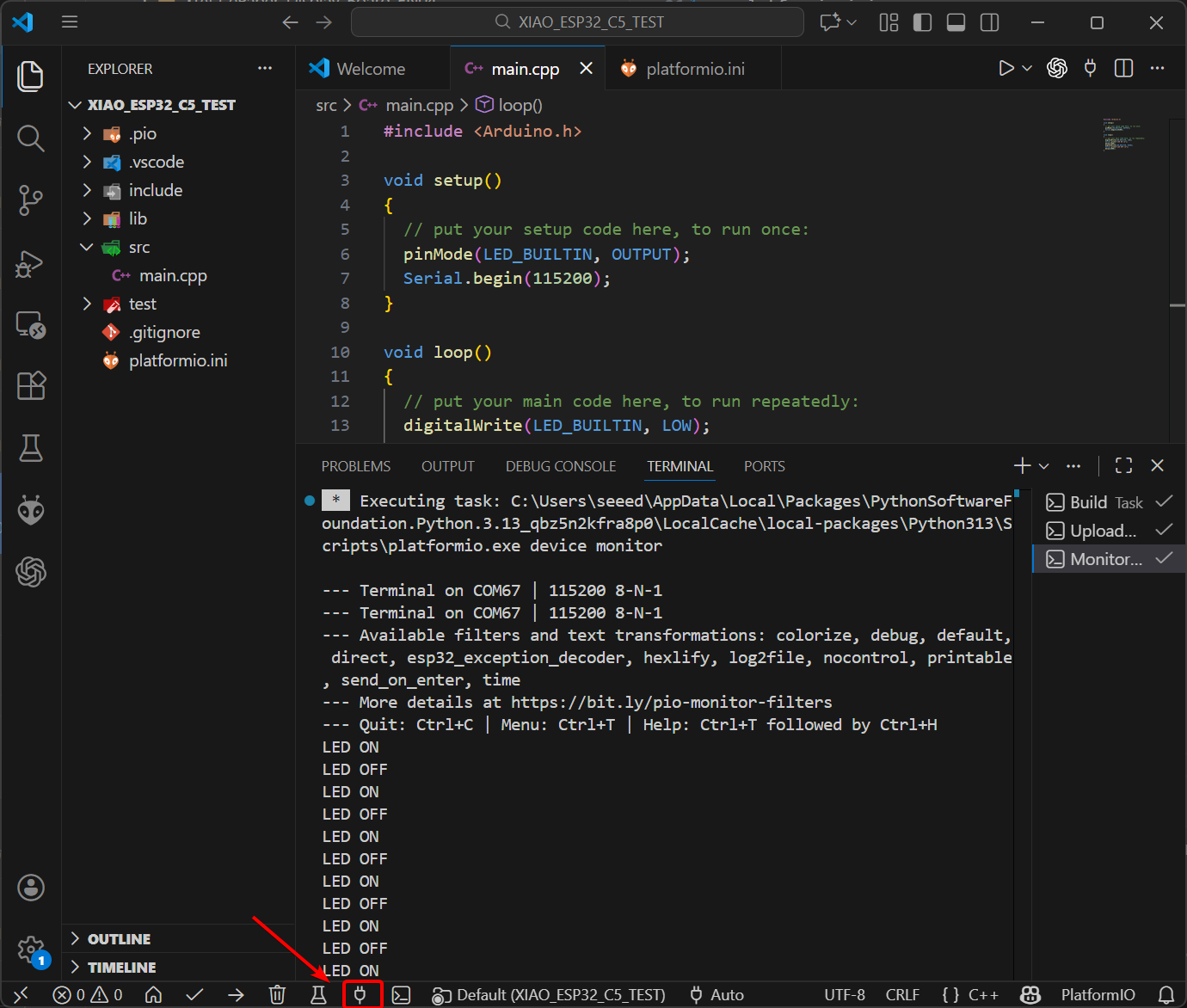Open the Extensions view
The height and width of the screenshot is (1008, 1187).
tap(31, 386)
